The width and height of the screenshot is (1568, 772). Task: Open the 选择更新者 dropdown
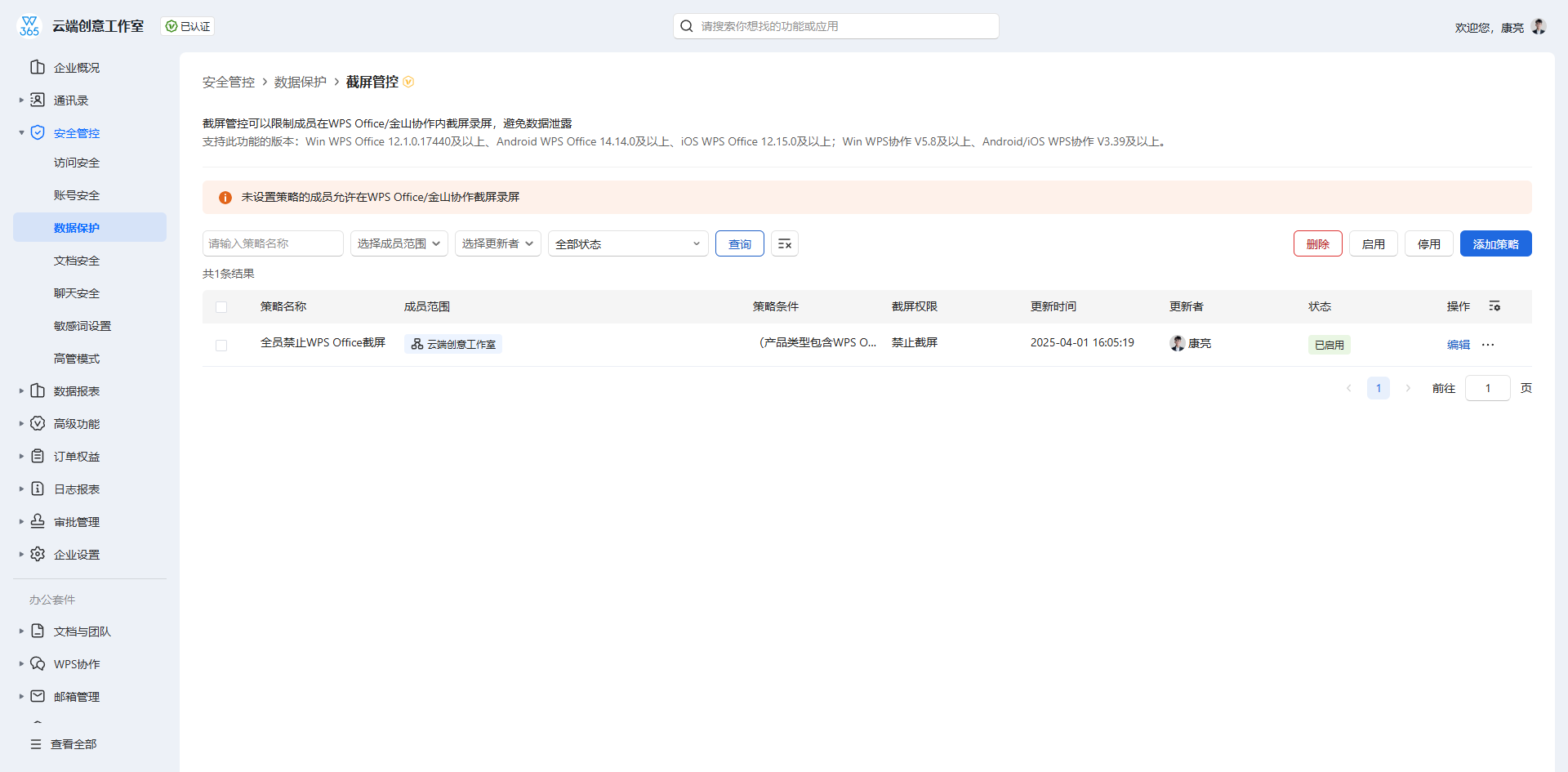497,243
